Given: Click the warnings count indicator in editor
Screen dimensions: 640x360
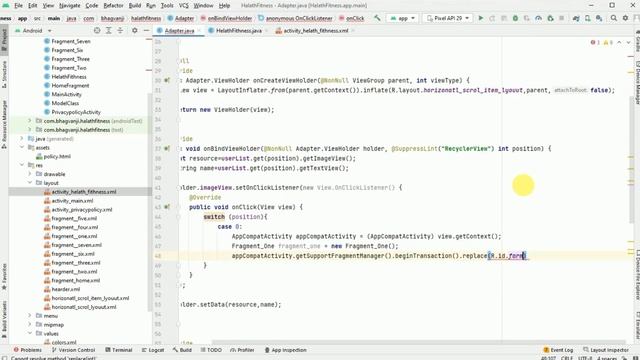Looking at the screenshot, I should click(x=608, y=42).
